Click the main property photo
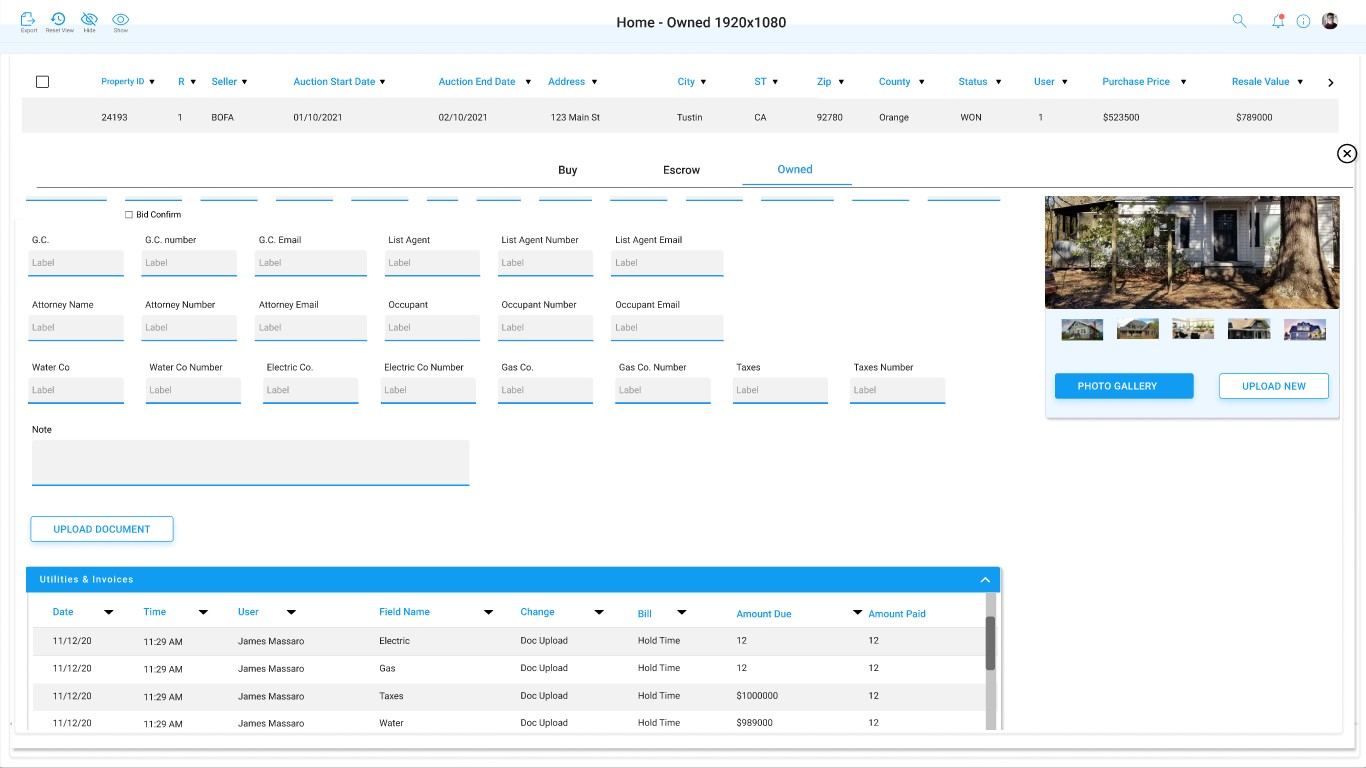1366x768 pixels. tap(1192, 252)
